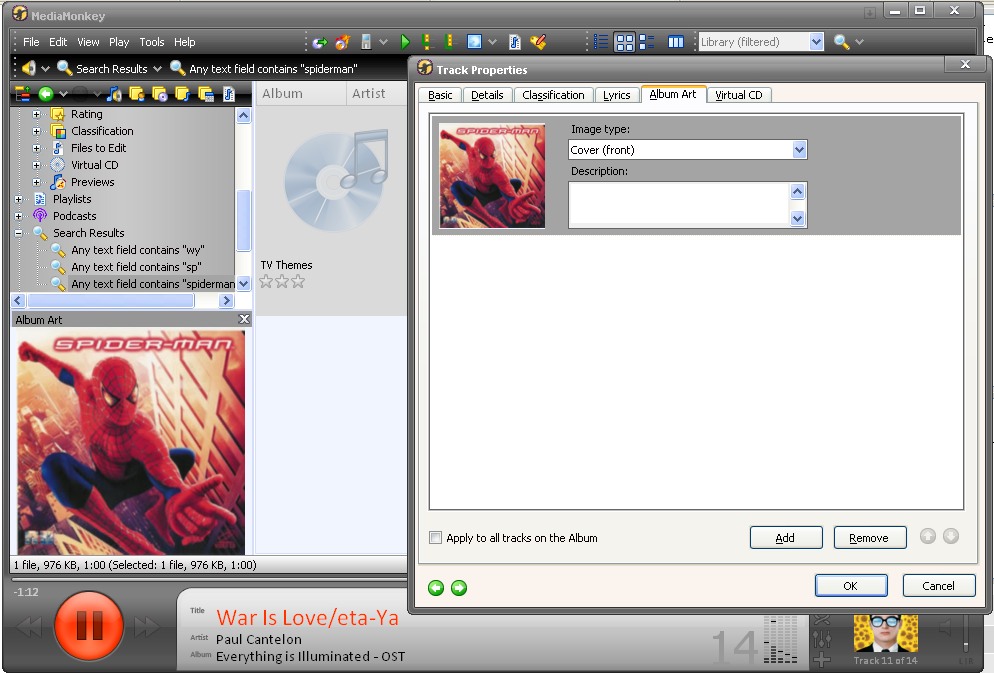Click the green back navigation arrow
The height and width of the screenshot is (673, 994).
click(45, 94)
